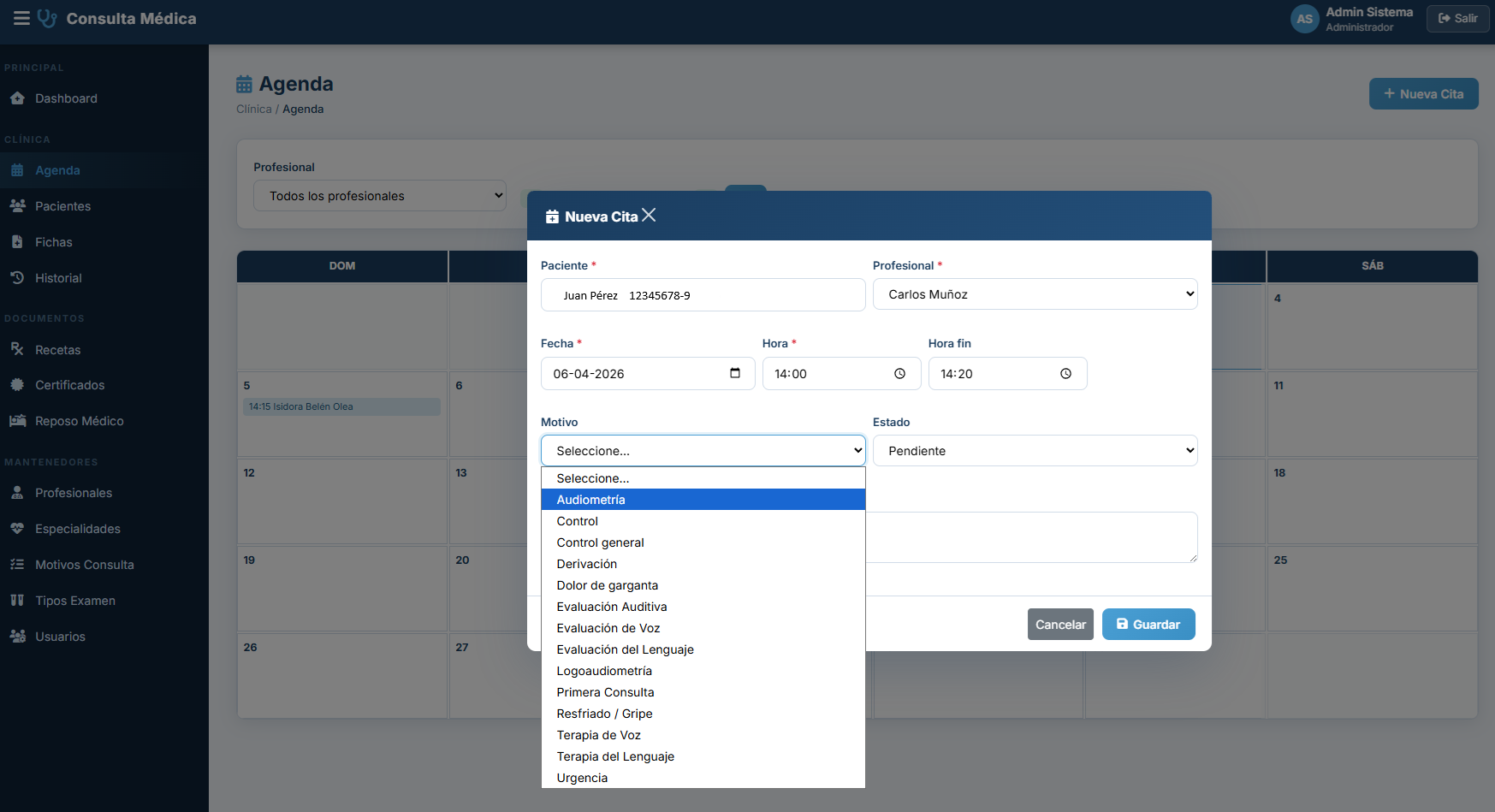
Task: Choose Derivación in Motivo list
Action: click(703, 564)
